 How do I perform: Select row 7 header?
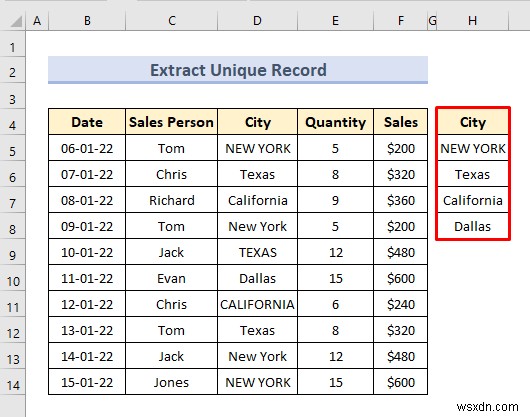click(13, 200)
